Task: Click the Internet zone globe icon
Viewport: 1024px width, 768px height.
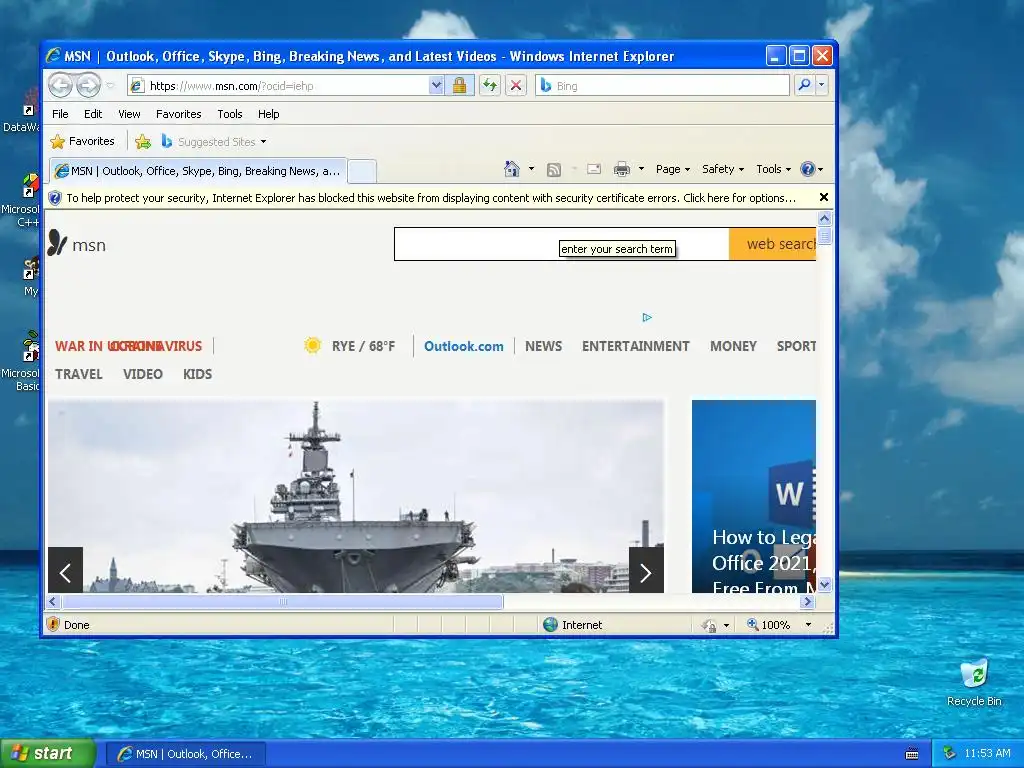Action: (551, 624)
